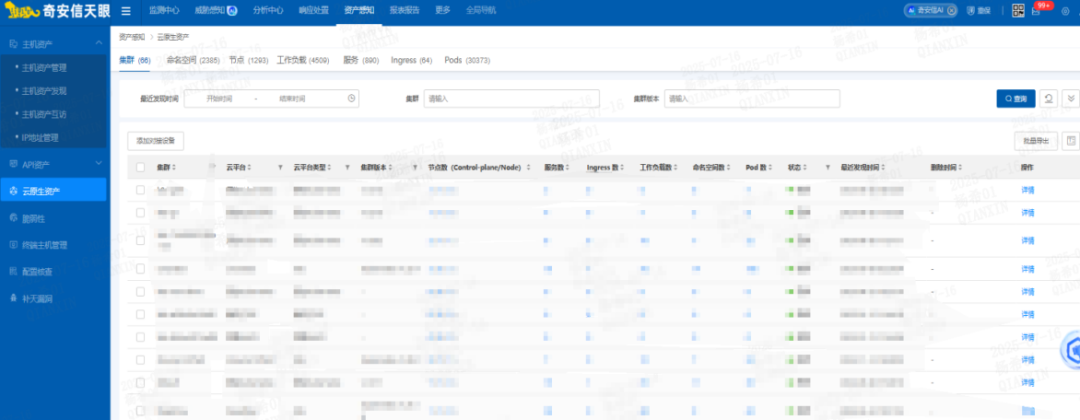Switch to the 服务 (890) tab
1080x420 pixels.
point(361,61)
